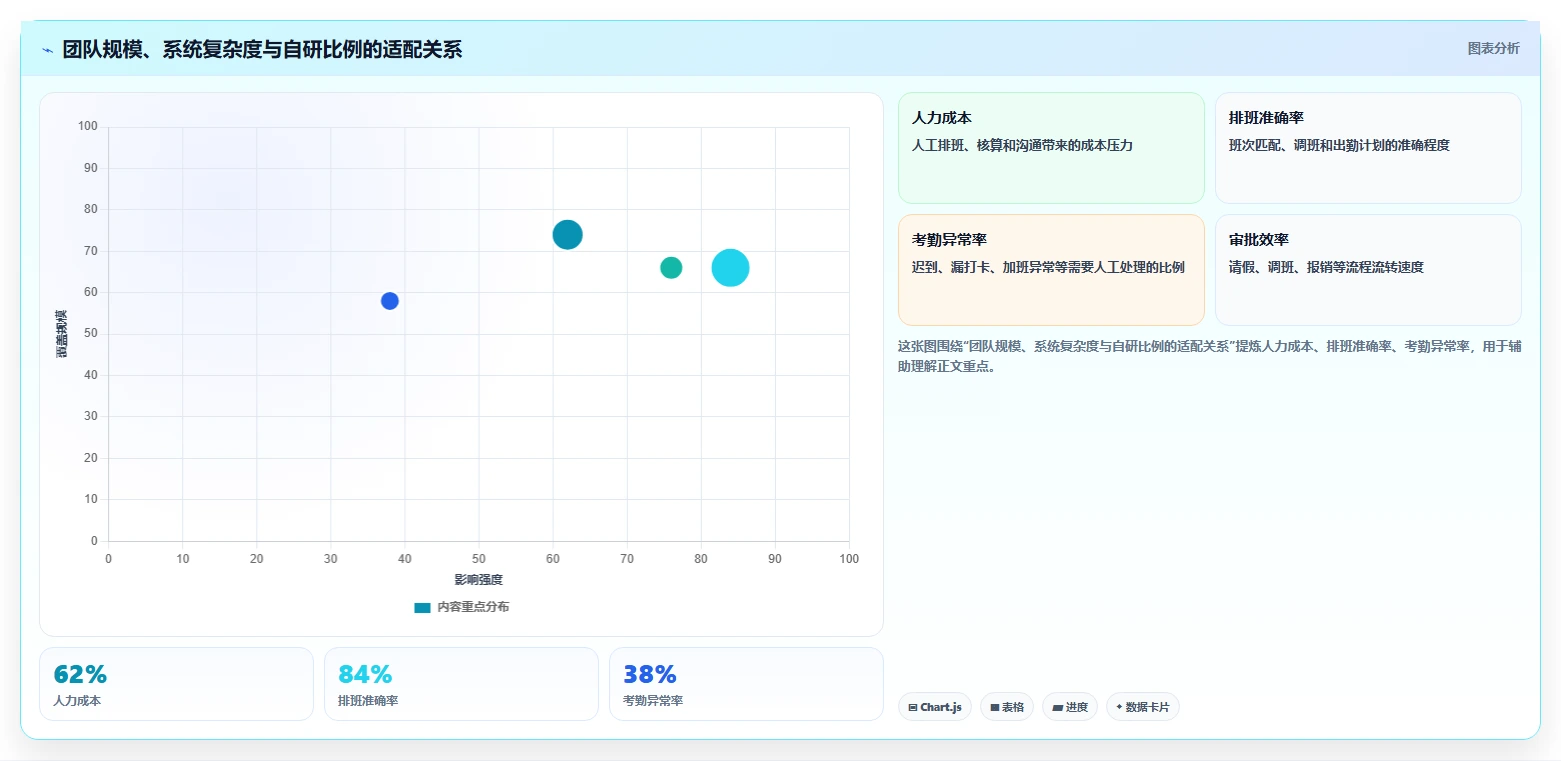Click the text 迟到、漏打卡、加班异常等需要人工处理的比例
The height and width of the screenshot is (761, 1561).
tap(1048, 267)
